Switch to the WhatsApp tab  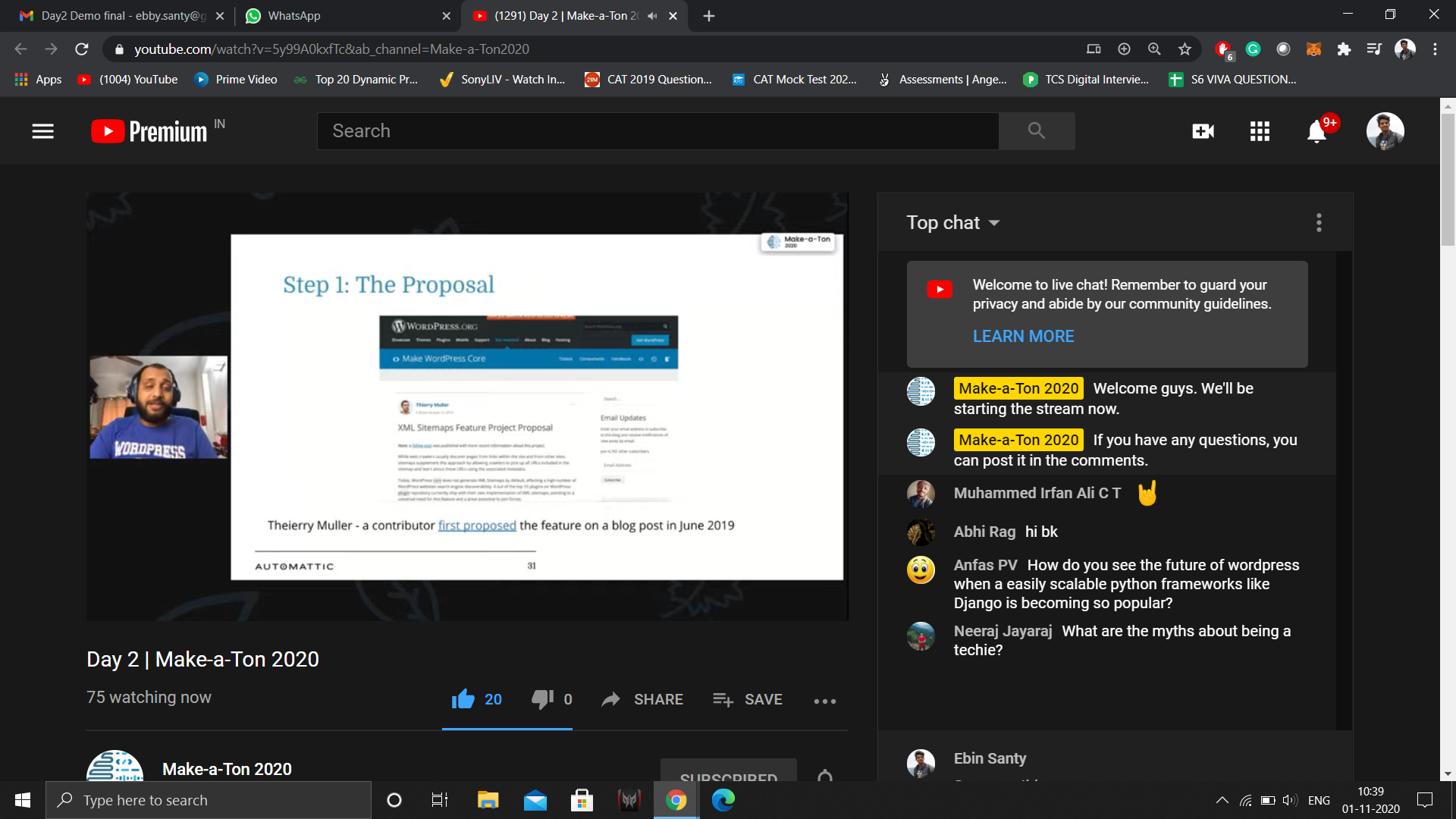coord(349,15)
